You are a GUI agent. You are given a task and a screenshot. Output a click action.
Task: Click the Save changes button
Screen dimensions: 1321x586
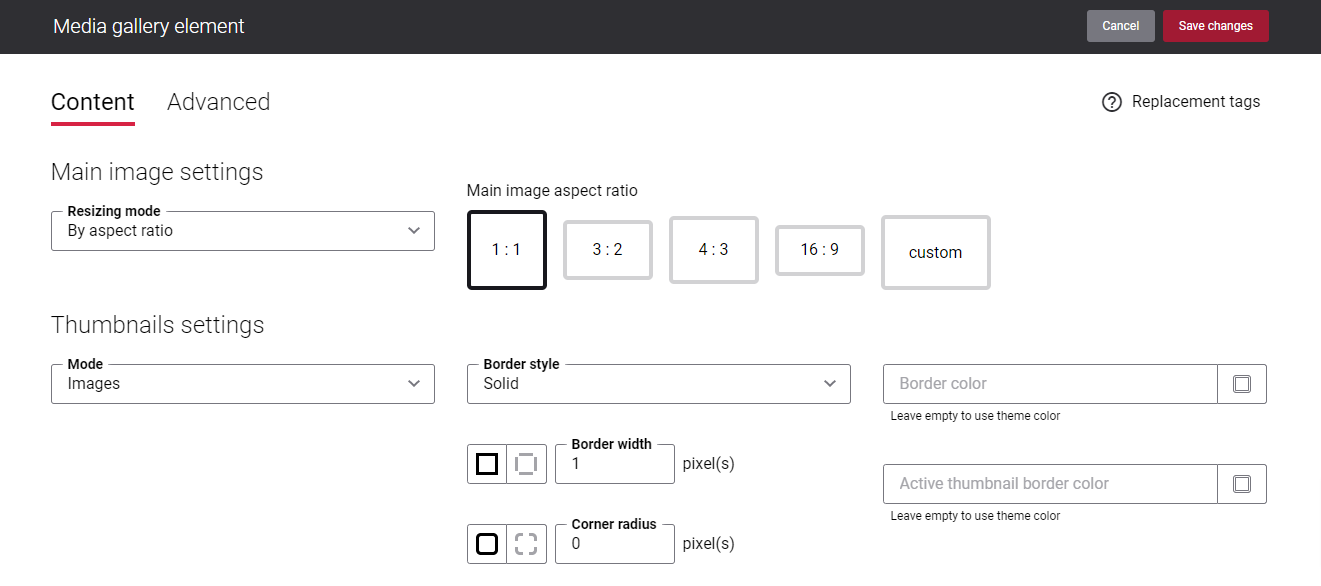pos(1216,26)
